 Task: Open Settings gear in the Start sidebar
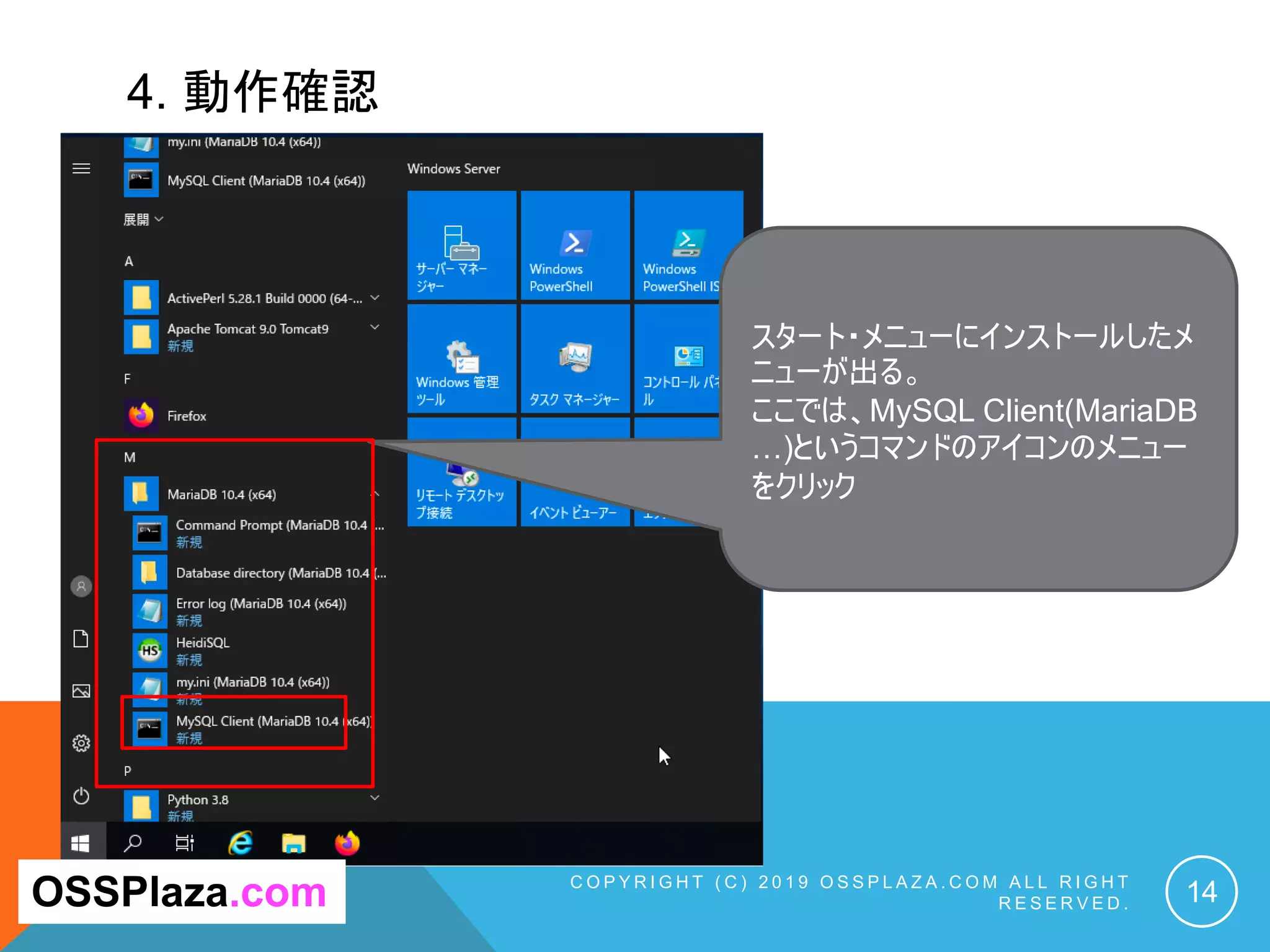(81, 743)
